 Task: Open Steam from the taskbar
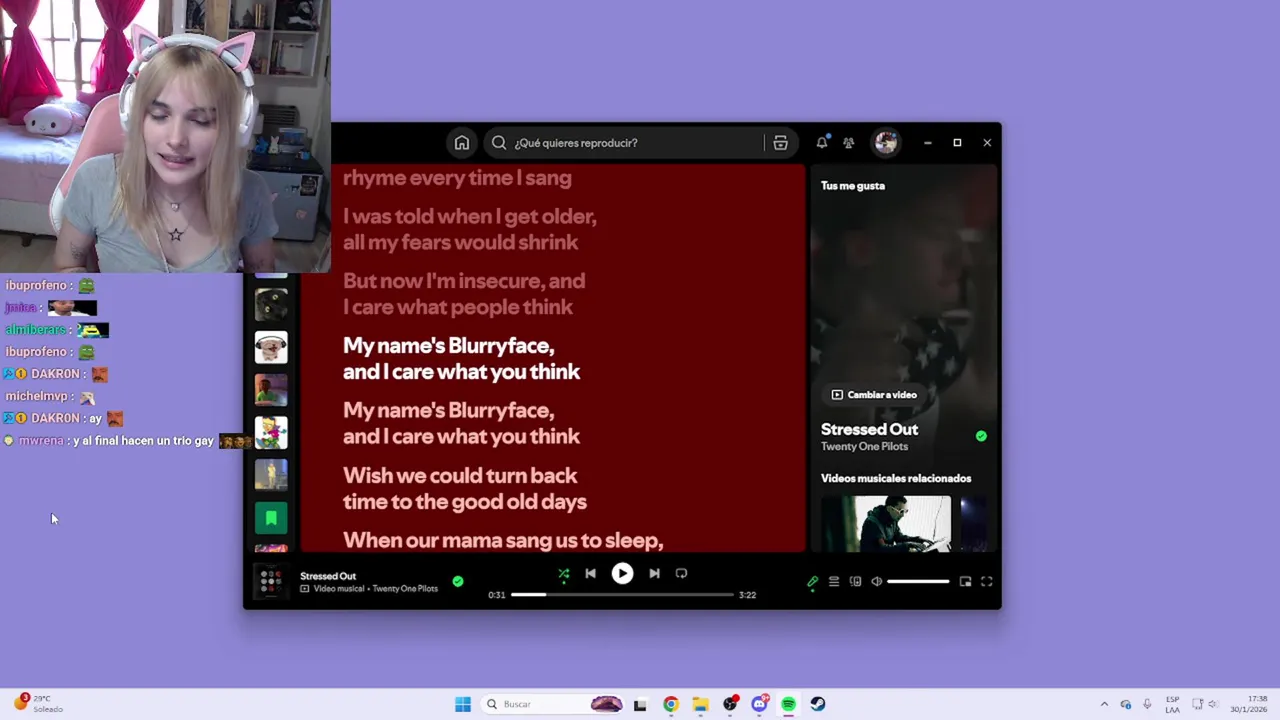(818, 704)
